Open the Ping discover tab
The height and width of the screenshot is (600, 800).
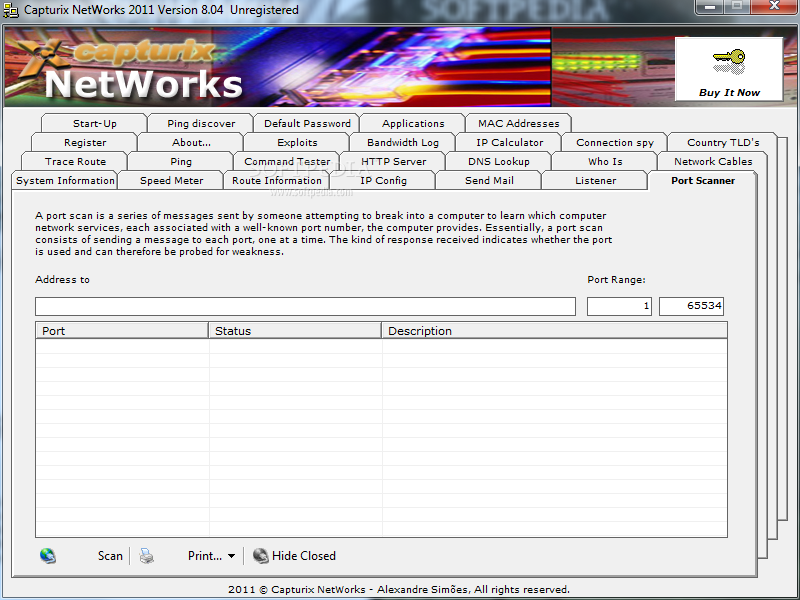click(201, 123)
